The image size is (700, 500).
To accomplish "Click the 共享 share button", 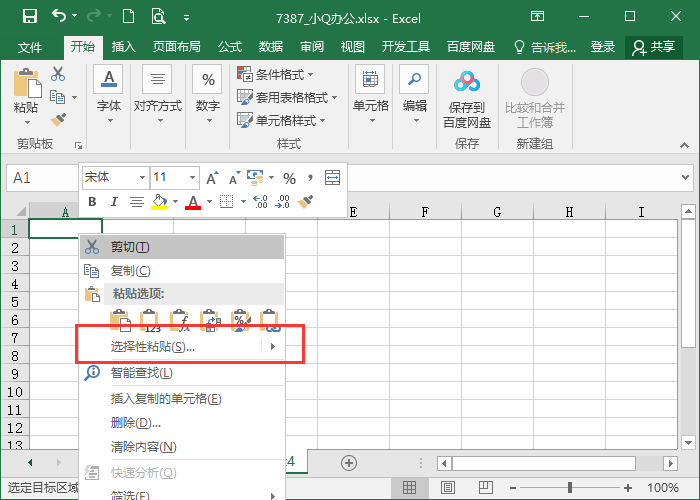I will (654, 47).
